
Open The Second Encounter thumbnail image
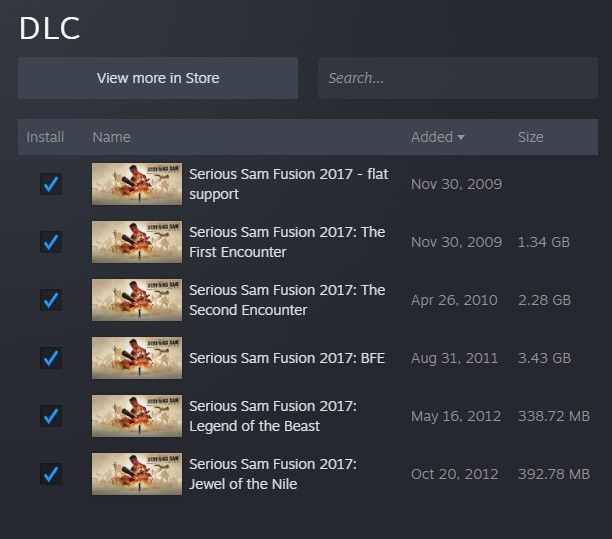click(x=137, y=300)
